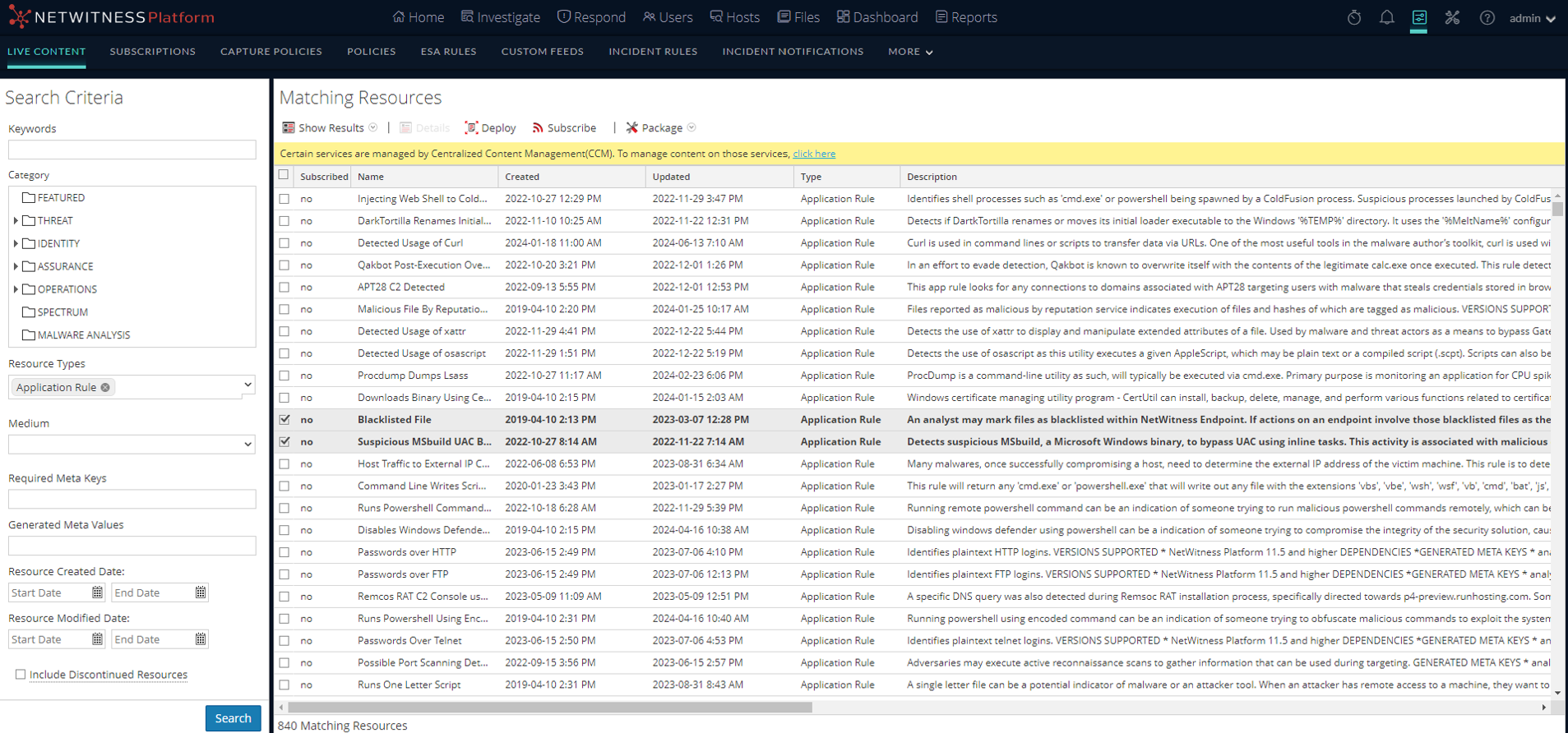Enable Include Discontinued Resources checkbox

(x=21, y=675)
